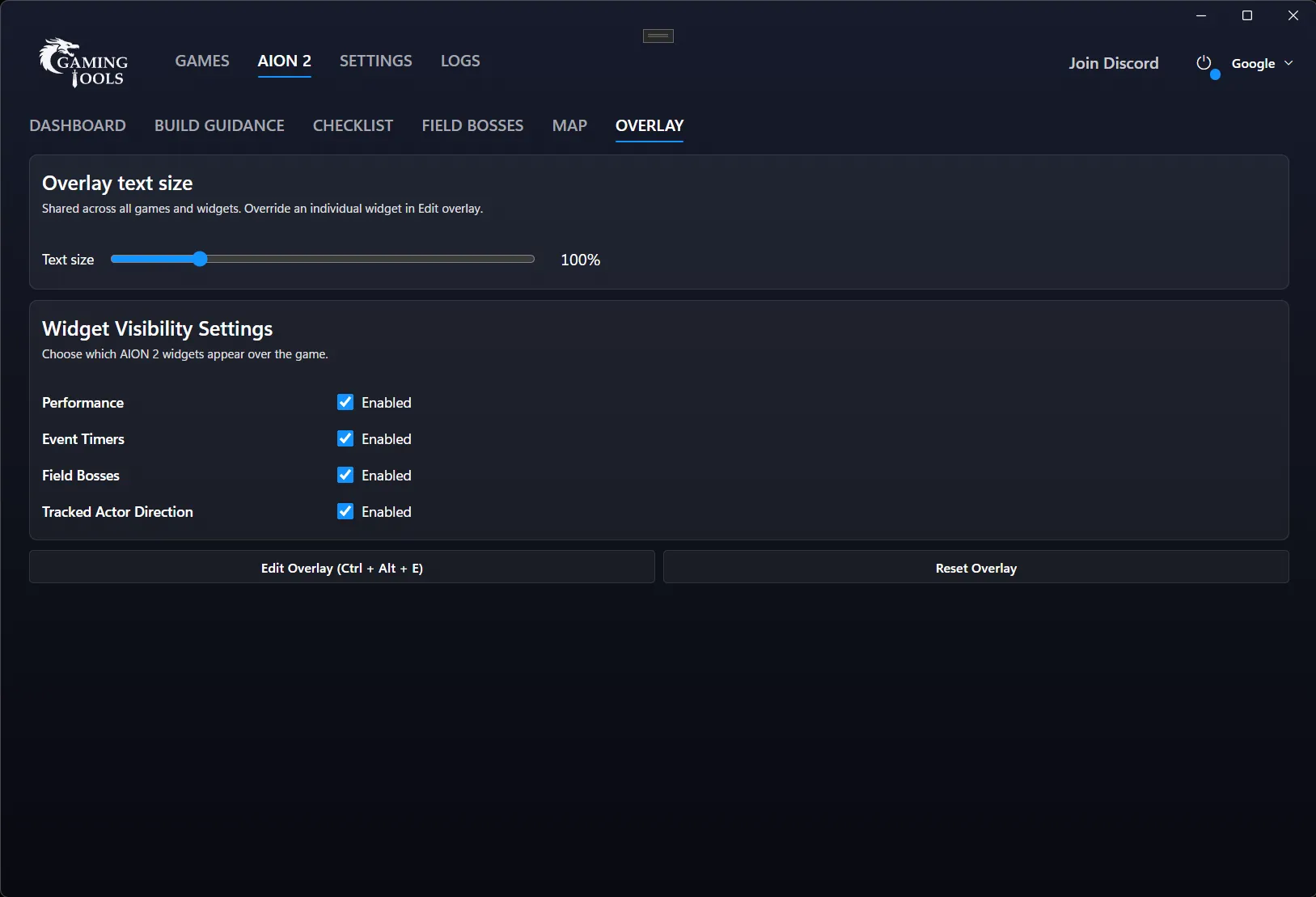Minimize the Gaming Tools window

pos(1201,15)
